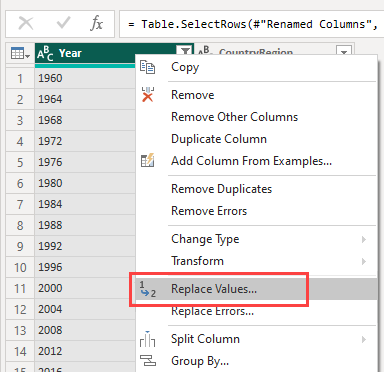Click the formula bar text field

(x=252, y=24)
